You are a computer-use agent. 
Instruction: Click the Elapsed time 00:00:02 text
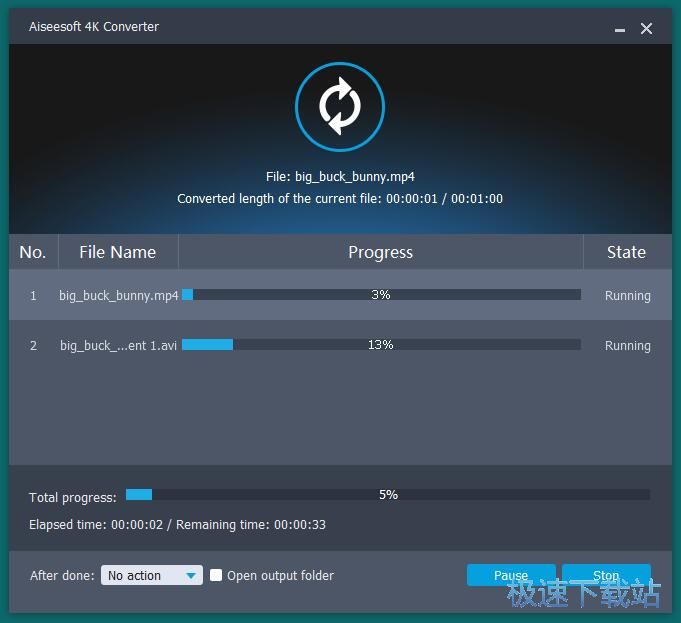pyautogui.click(x=96, y=525)
